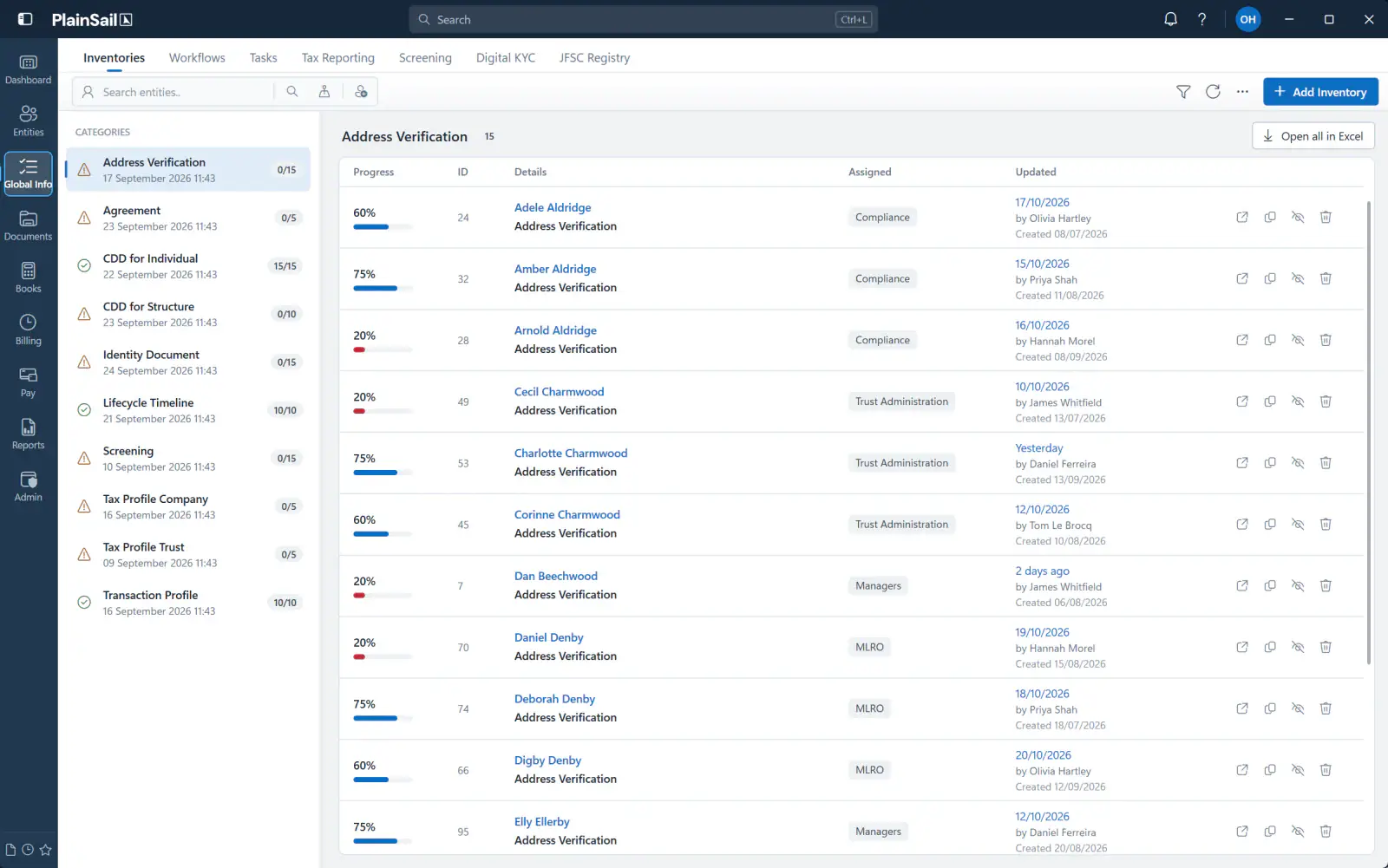1388x868 pixels.
Task: Switch to the Tax Reporting tab
Action: 338,58
